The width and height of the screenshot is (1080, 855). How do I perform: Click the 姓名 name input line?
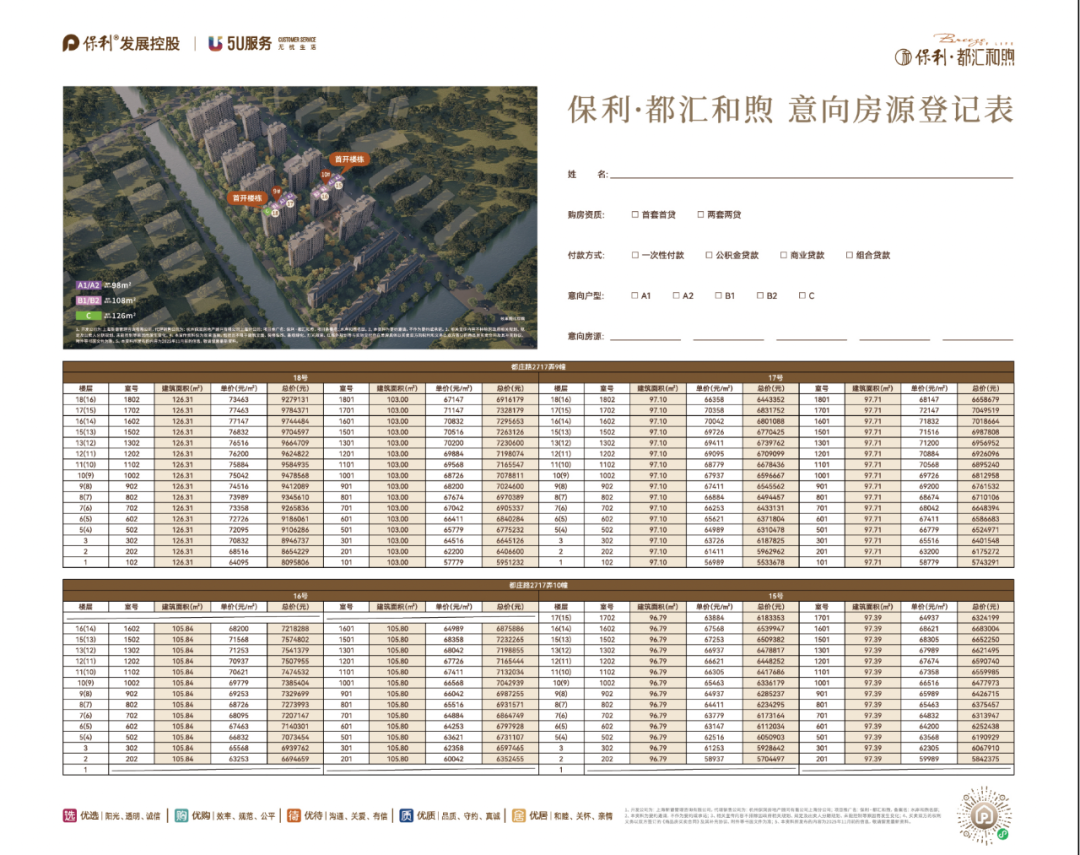810,175
